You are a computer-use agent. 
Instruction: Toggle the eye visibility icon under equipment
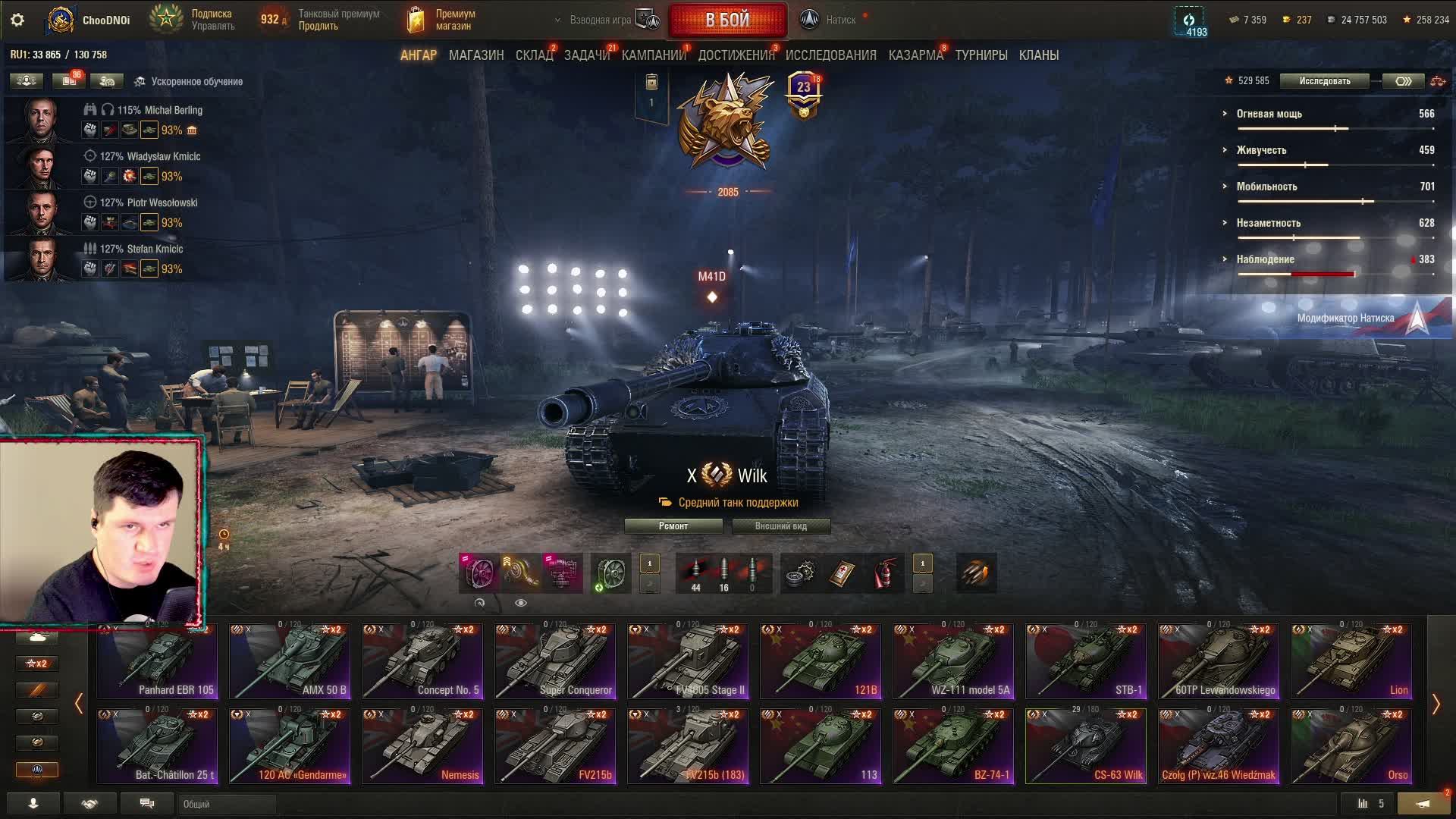point(521,603)
